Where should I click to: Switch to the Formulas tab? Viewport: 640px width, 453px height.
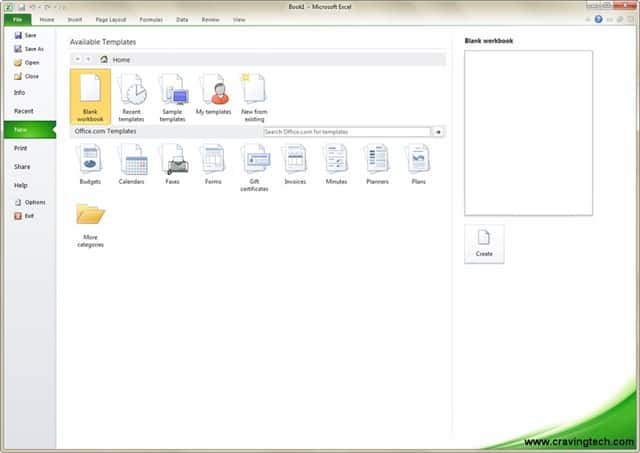click(x=151, y=20)
